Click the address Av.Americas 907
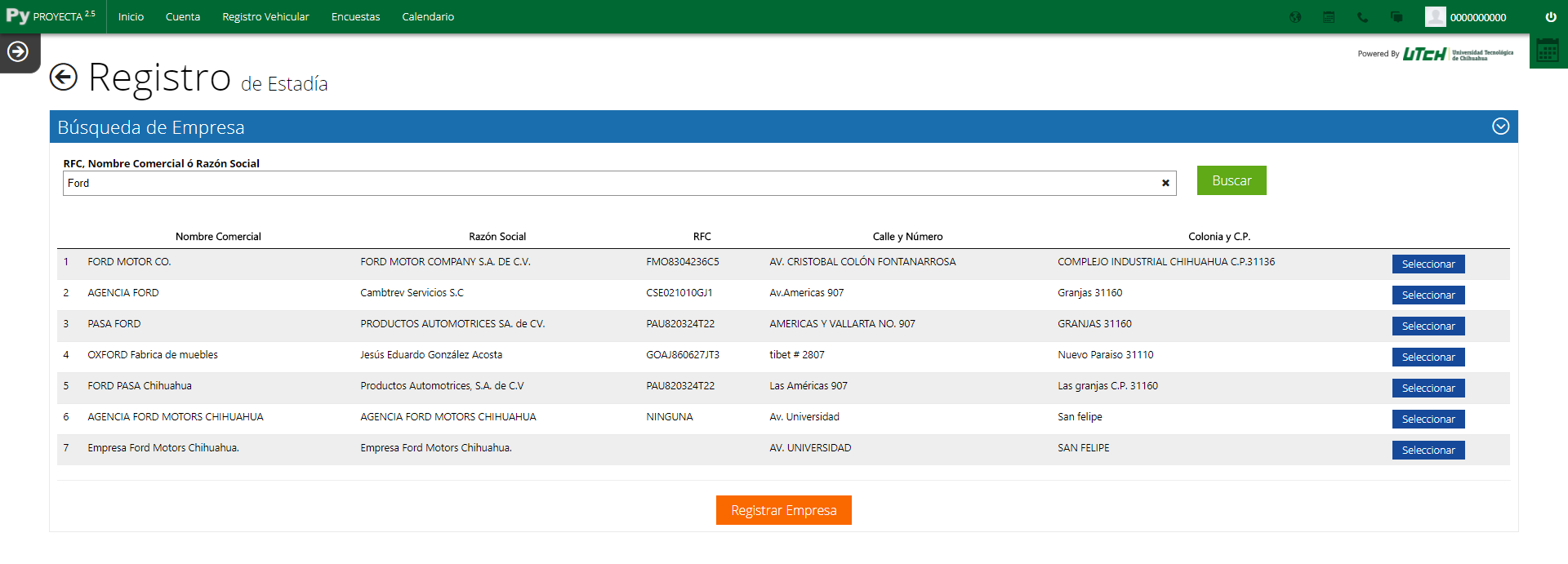 pos(807,293)
